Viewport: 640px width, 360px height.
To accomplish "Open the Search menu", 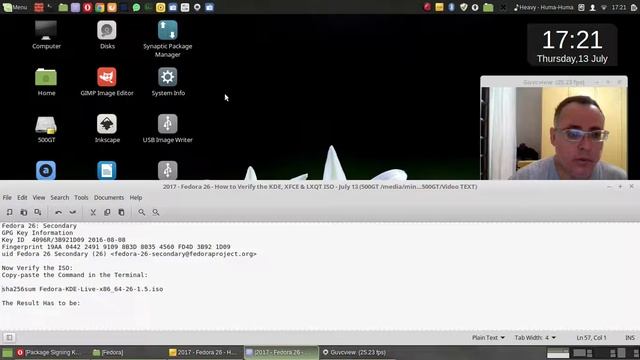I will 60,198.
